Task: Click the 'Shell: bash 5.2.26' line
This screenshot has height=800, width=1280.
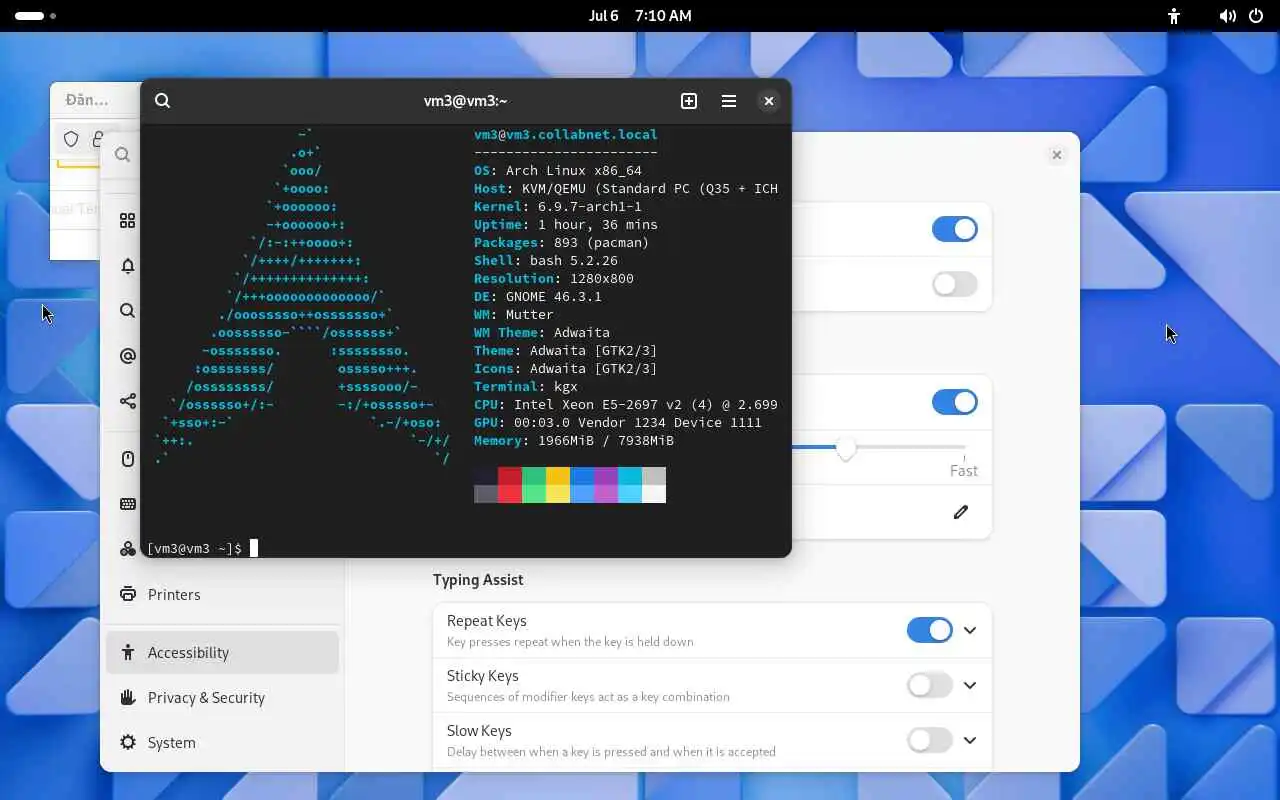Action: 546,260
